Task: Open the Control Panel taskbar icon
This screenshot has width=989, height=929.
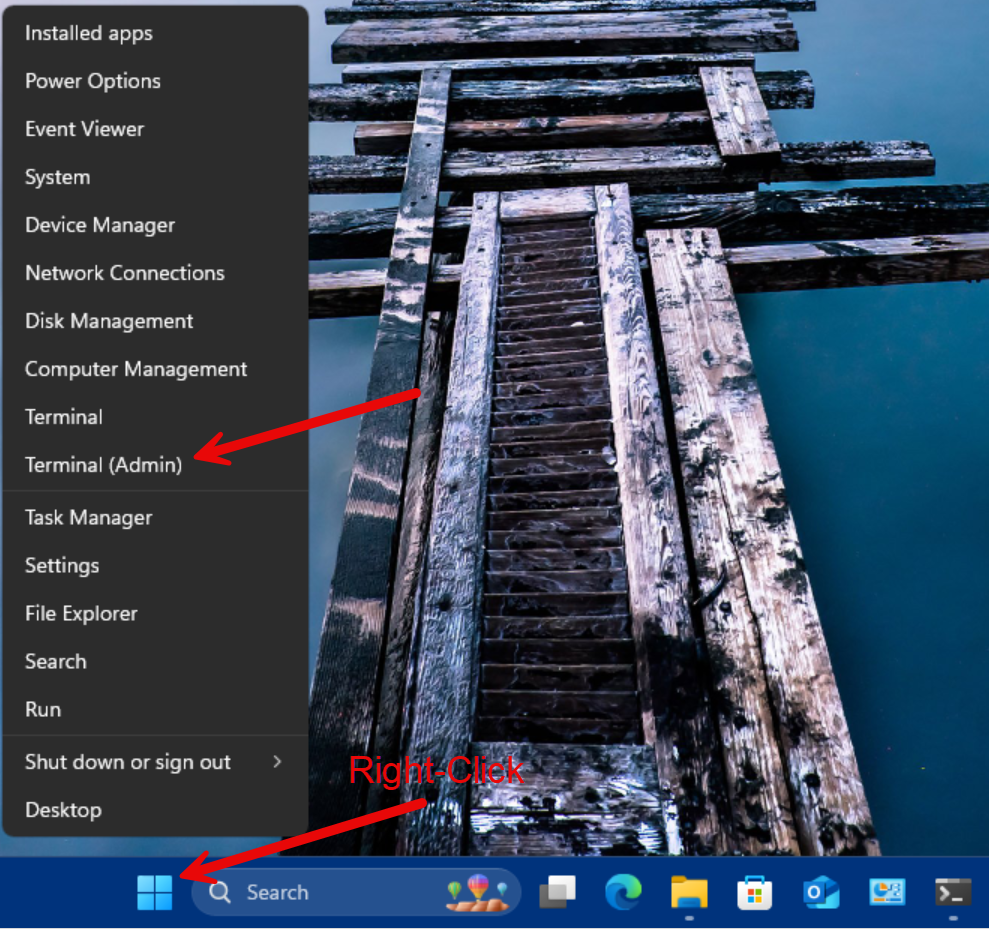Action: tap(886, 892)
